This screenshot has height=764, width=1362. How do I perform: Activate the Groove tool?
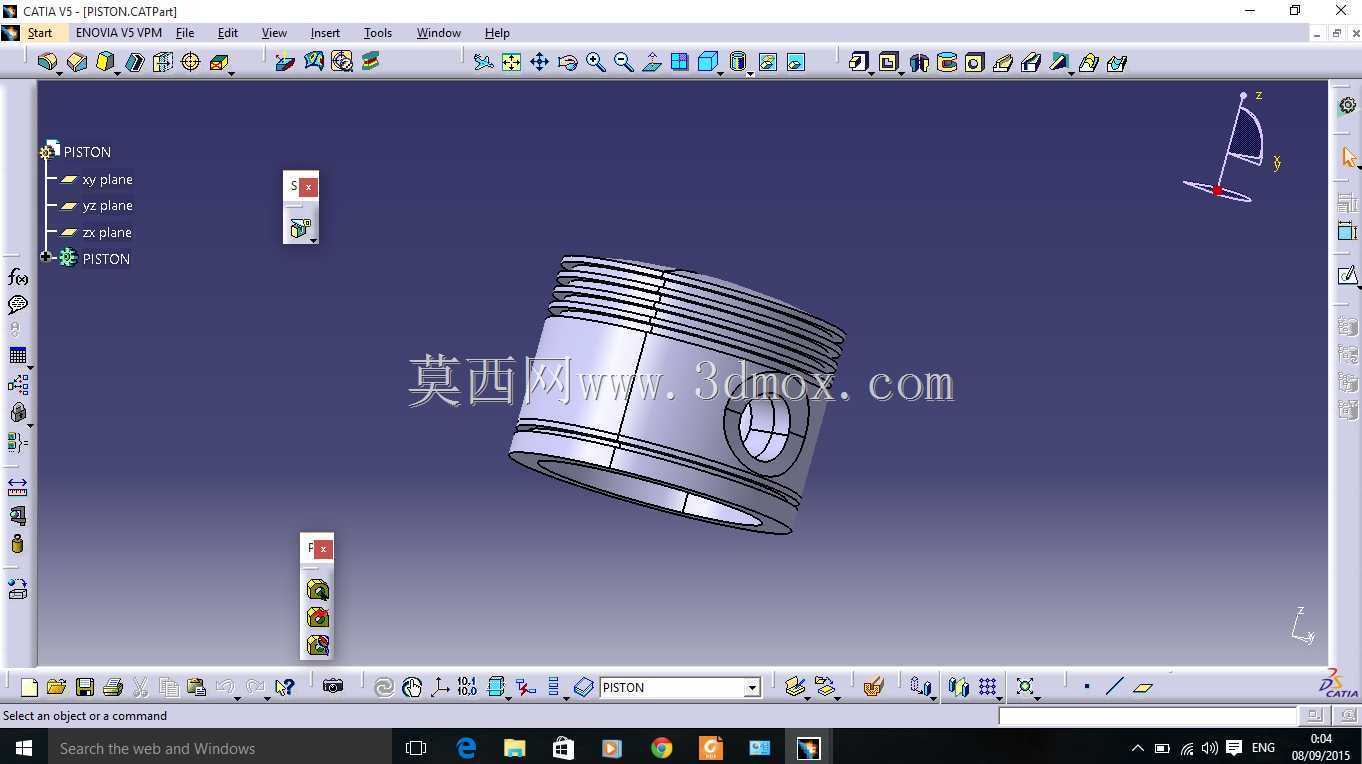pos(946,62)
